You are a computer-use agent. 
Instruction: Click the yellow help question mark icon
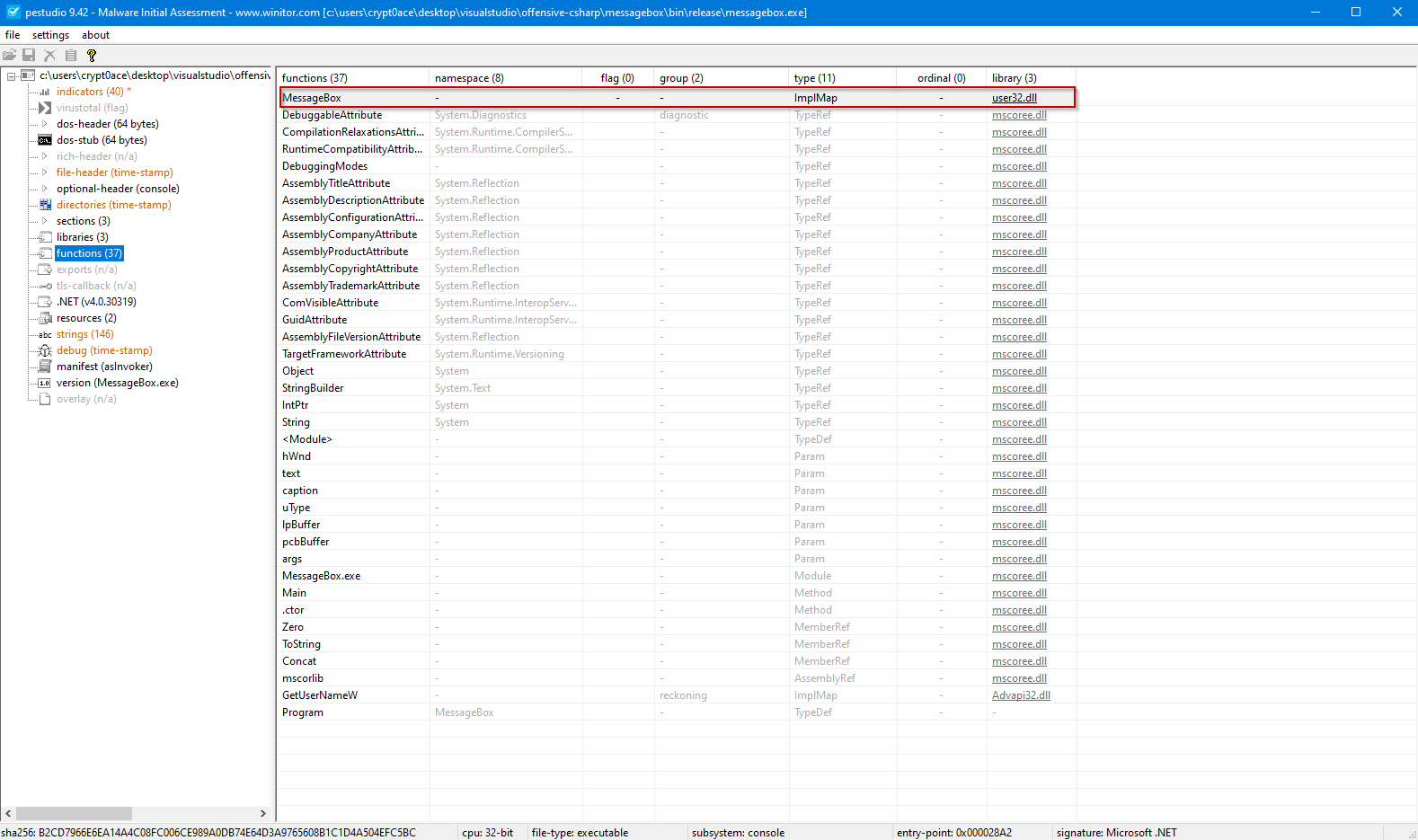pos(92,56)
